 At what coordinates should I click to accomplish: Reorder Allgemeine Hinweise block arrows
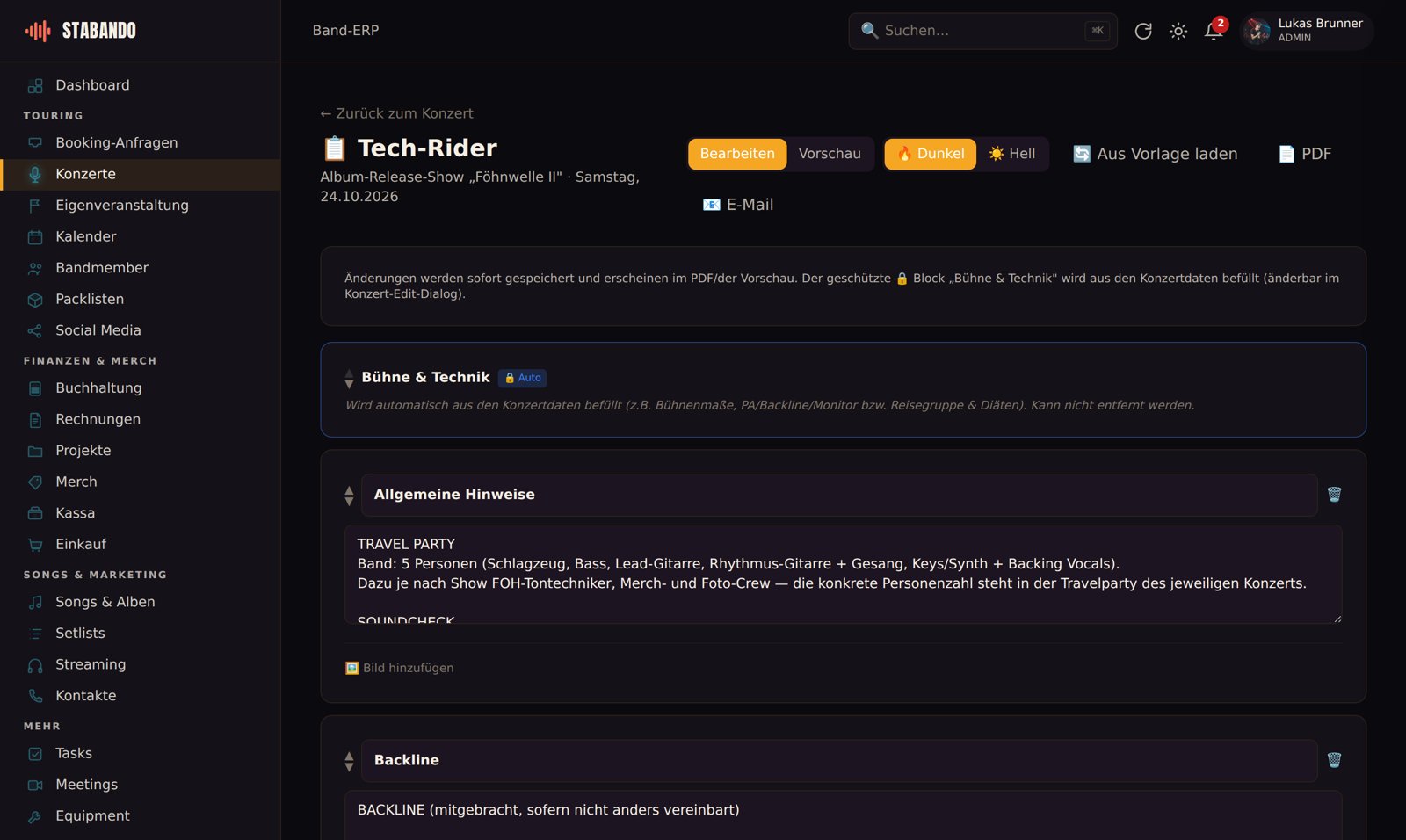[349, 496]
